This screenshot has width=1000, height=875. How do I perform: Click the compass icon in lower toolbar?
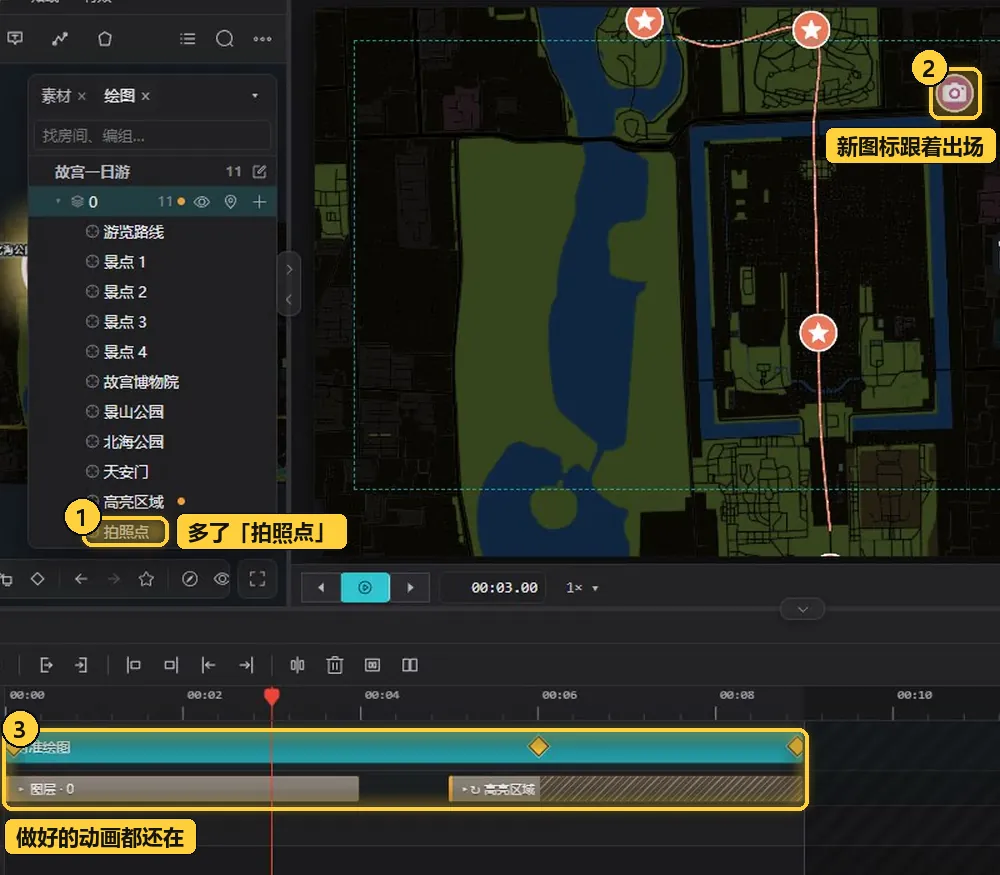point(189,579)
